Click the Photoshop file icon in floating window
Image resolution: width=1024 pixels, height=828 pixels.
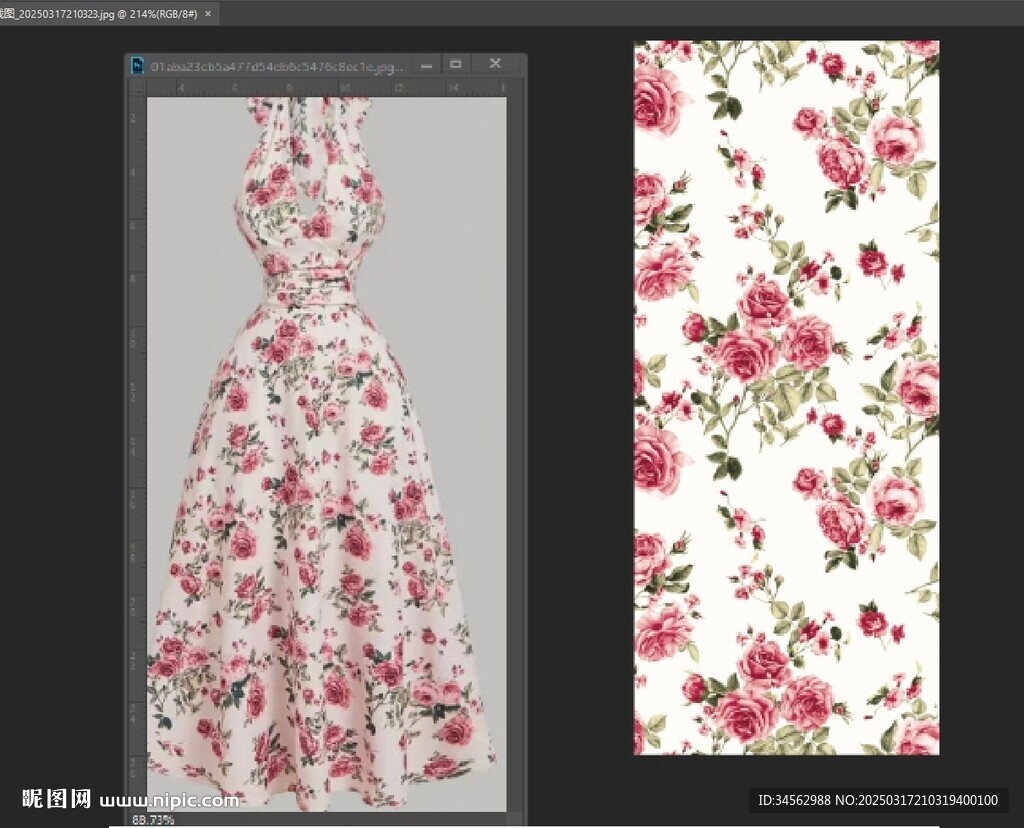[138, 66]
